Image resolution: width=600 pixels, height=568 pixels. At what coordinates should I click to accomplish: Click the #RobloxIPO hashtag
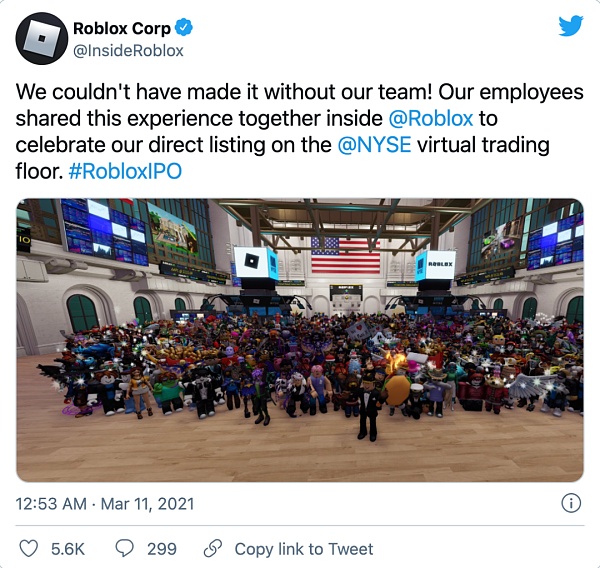(125, 170)
